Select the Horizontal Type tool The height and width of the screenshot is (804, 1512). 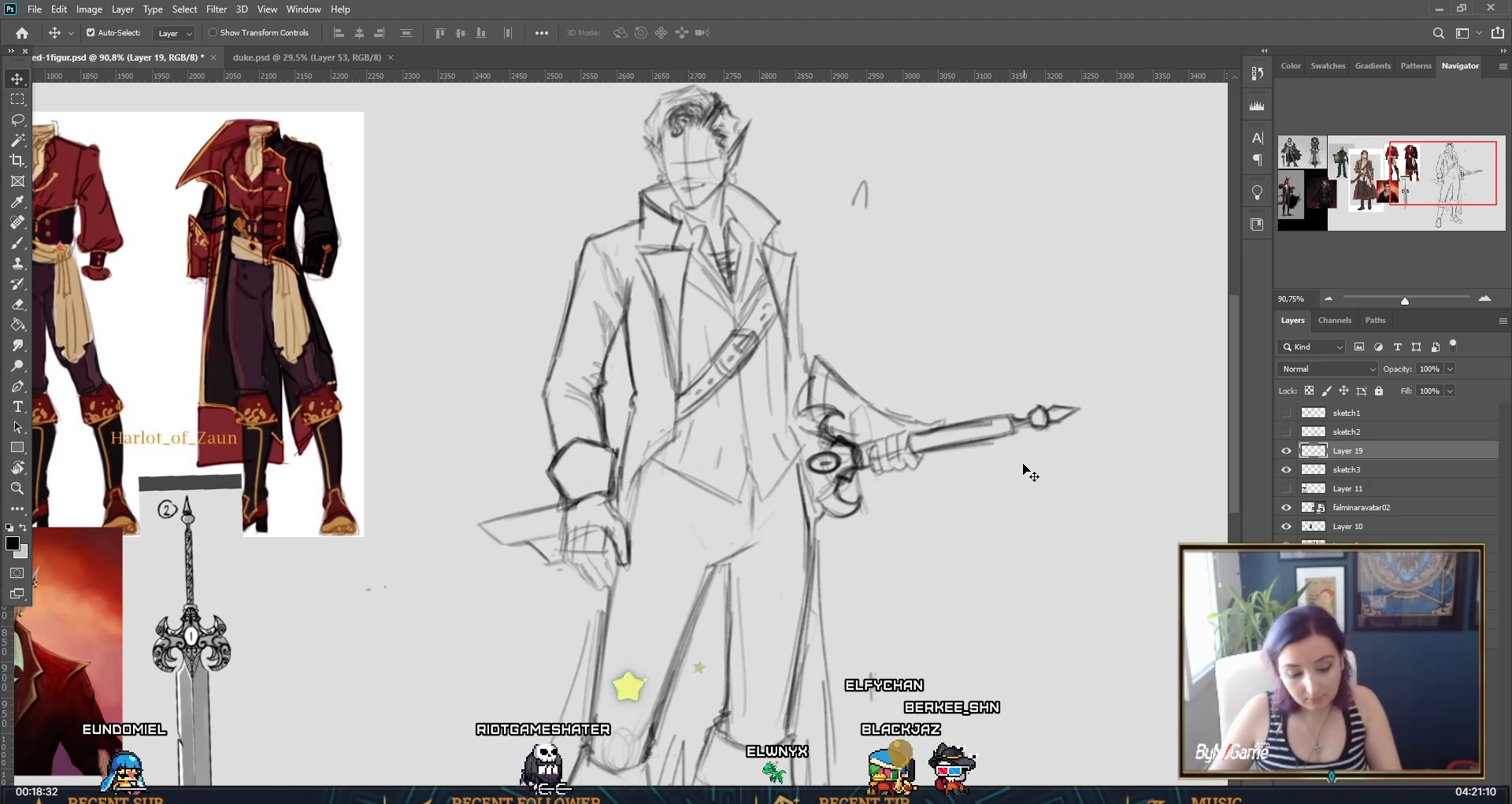pyautogui.click(x=17, y=407)
